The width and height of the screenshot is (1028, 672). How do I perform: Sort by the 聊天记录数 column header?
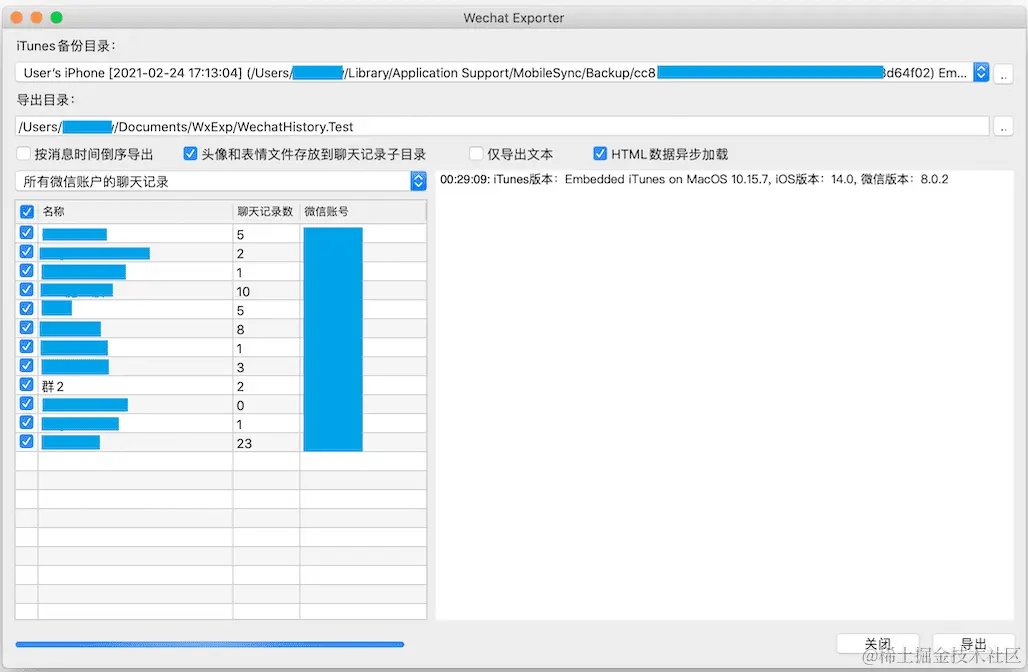click(266, 211)
